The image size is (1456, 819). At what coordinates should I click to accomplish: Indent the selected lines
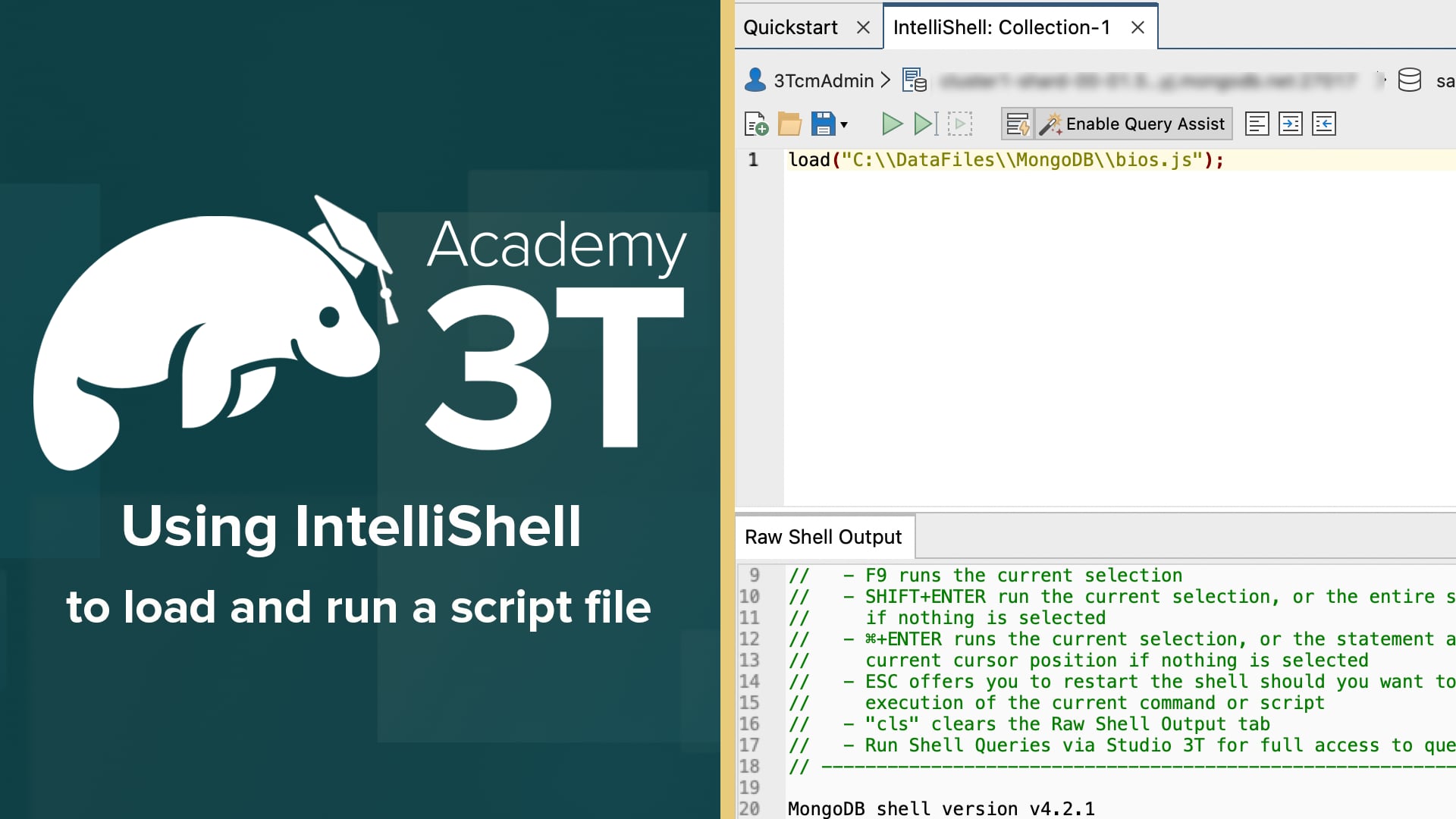tap(1291, 124)
